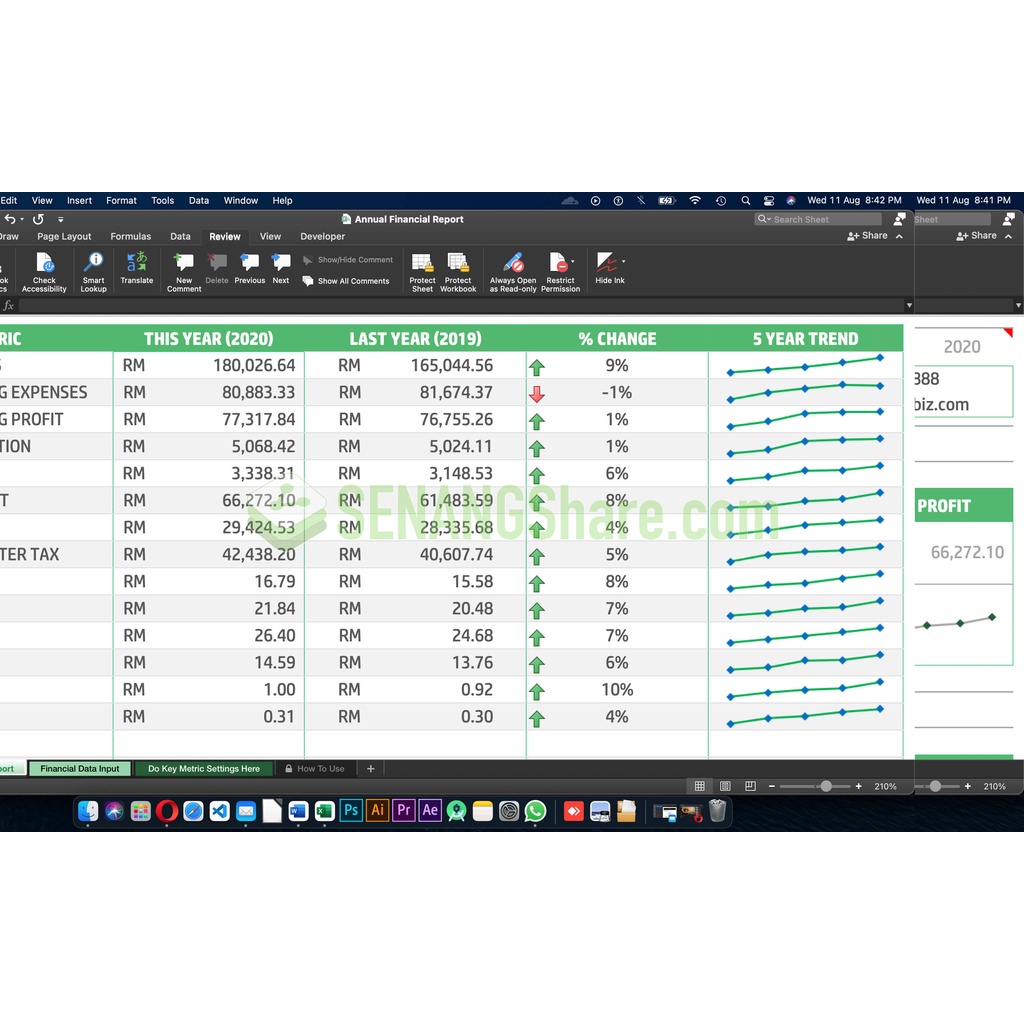Undo the last action
Image resolution: width=1024 pixels, height=1024 pixels.
(x=10, y=219)
